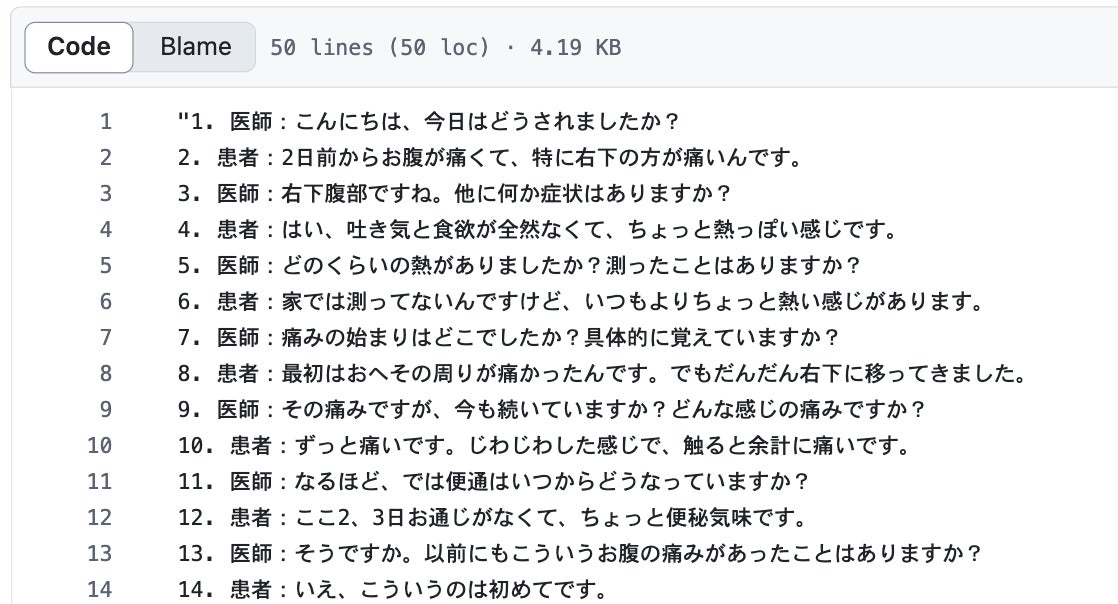The image size is (1118, 604).
Task: Select line number 14
Action: tap(100, 590)
